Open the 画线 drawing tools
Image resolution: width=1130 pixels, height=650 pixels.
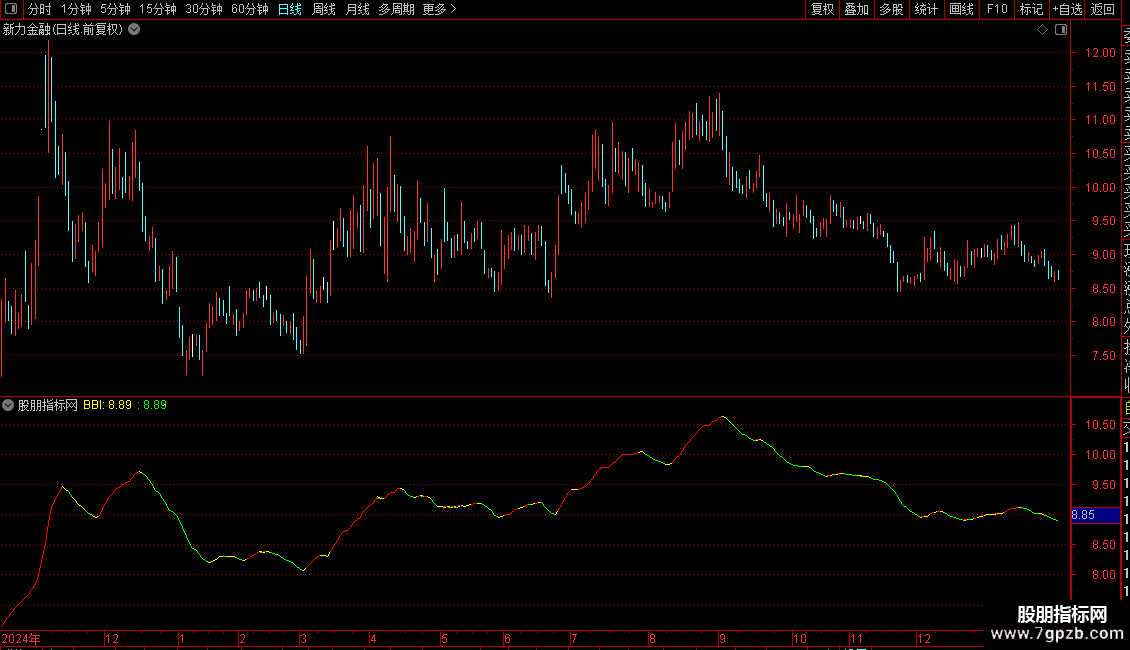[961, 9]
